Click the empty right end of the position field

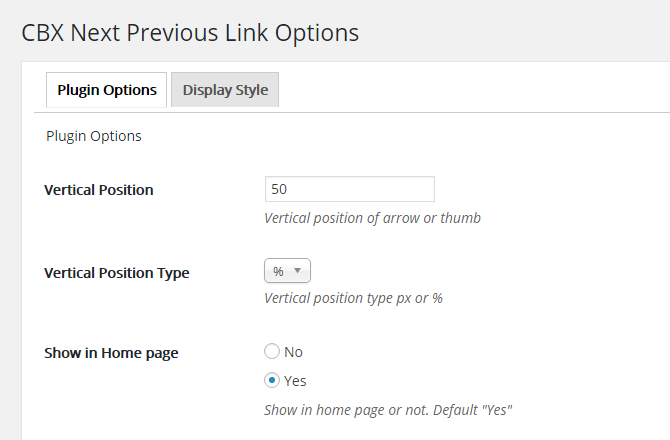coord(410,189)
